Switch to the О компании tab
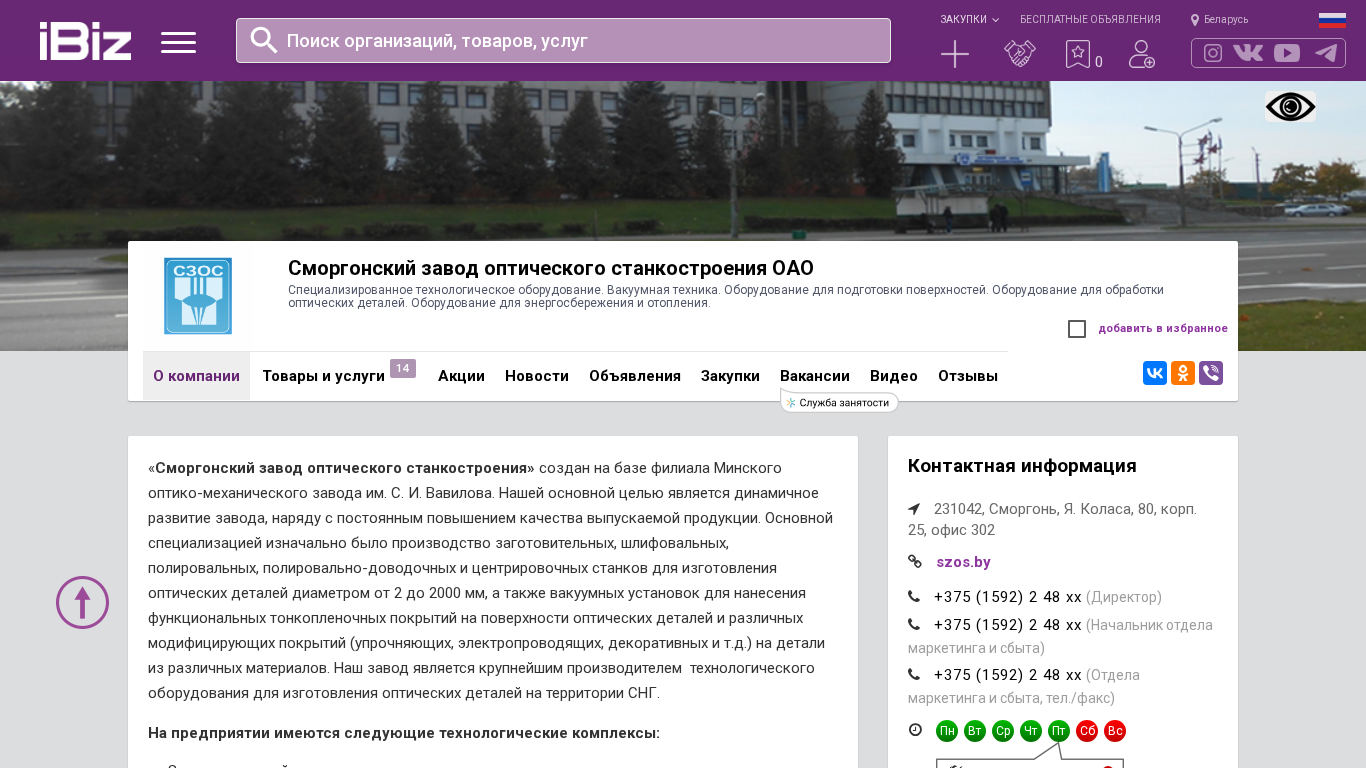This screenshot has width=1366, height=768. (196, 376)
